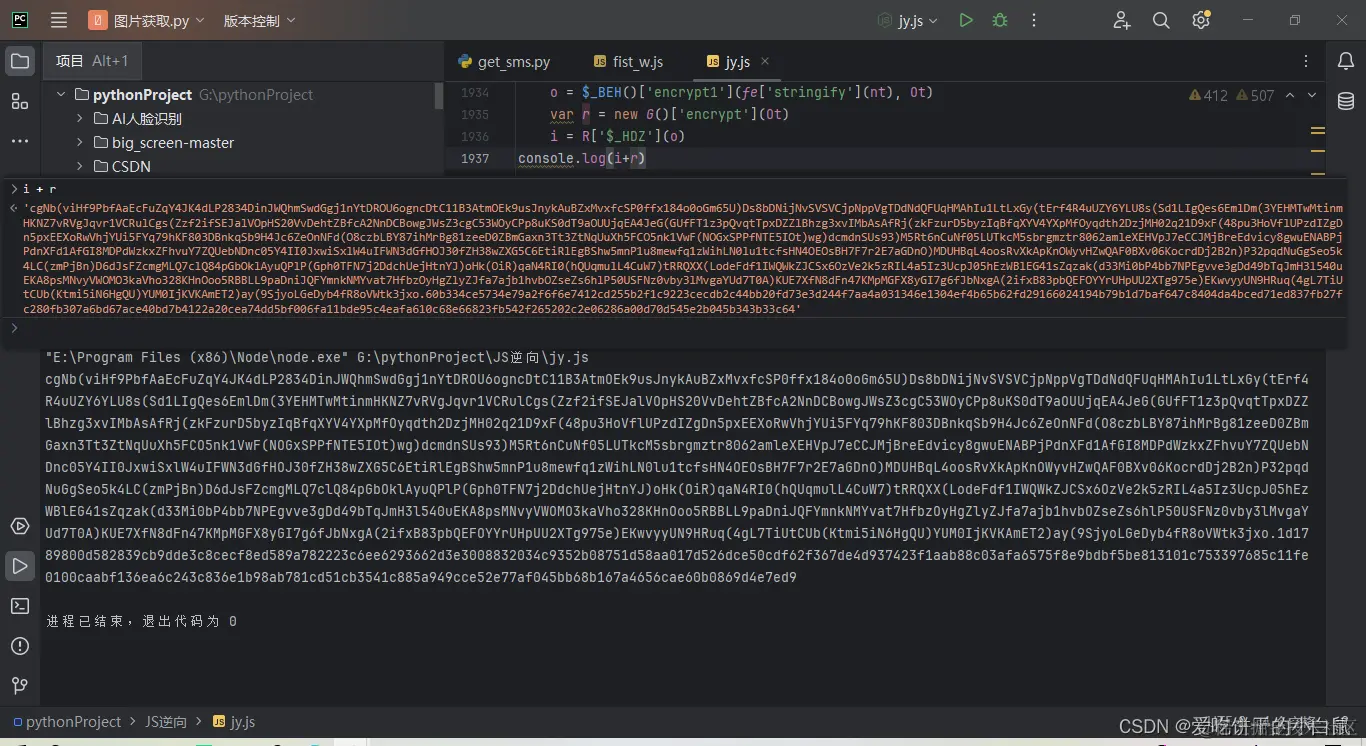
Task: Show more tool windows ellipsis
Action: [20, 141]
